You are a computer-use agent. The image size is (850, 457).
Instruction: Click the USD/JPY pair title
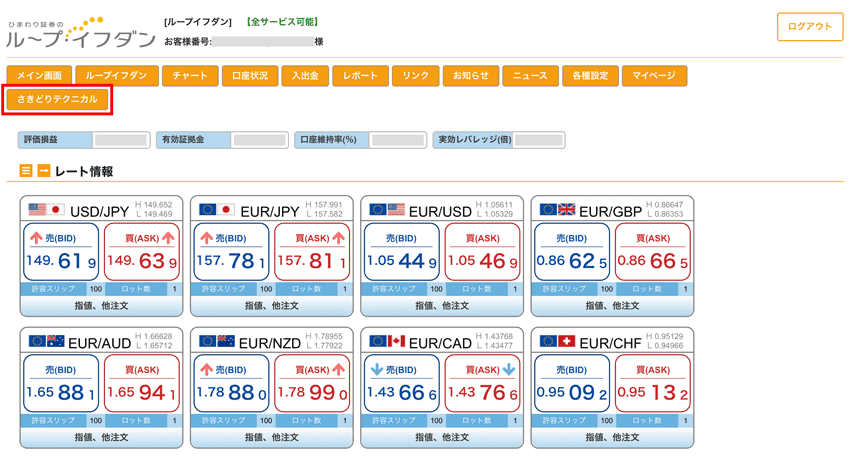point(99,211)
